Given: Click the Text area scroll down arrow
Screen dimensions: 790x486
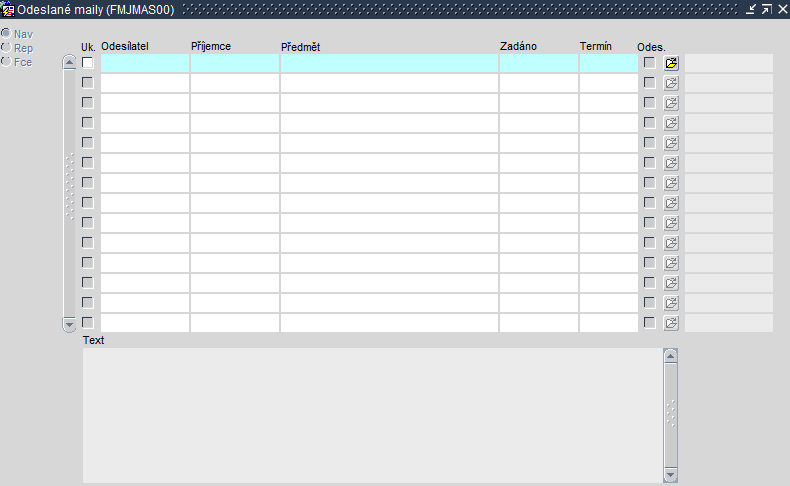Looking at the screenshot, I should [x=671, y=474].
